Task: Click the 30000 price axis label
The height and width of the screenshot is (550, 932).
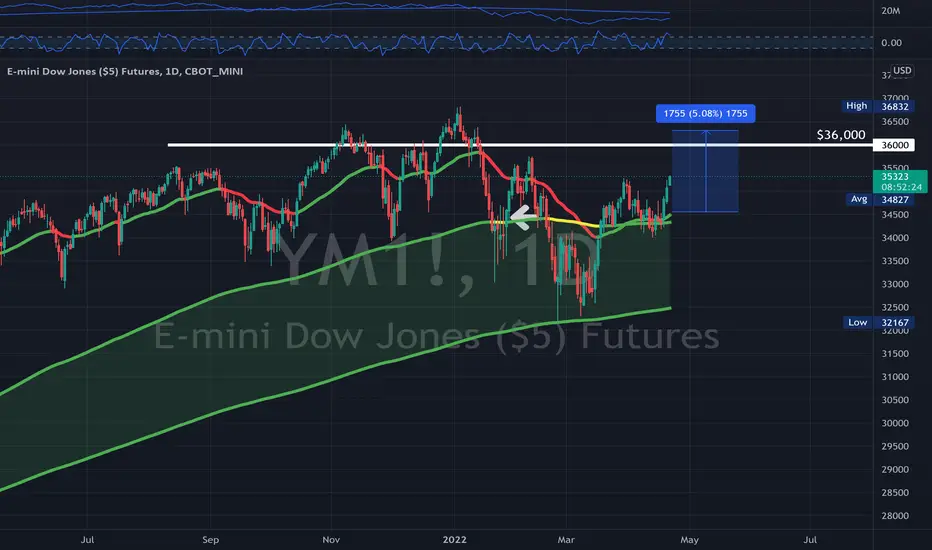Action: [895, 423]
